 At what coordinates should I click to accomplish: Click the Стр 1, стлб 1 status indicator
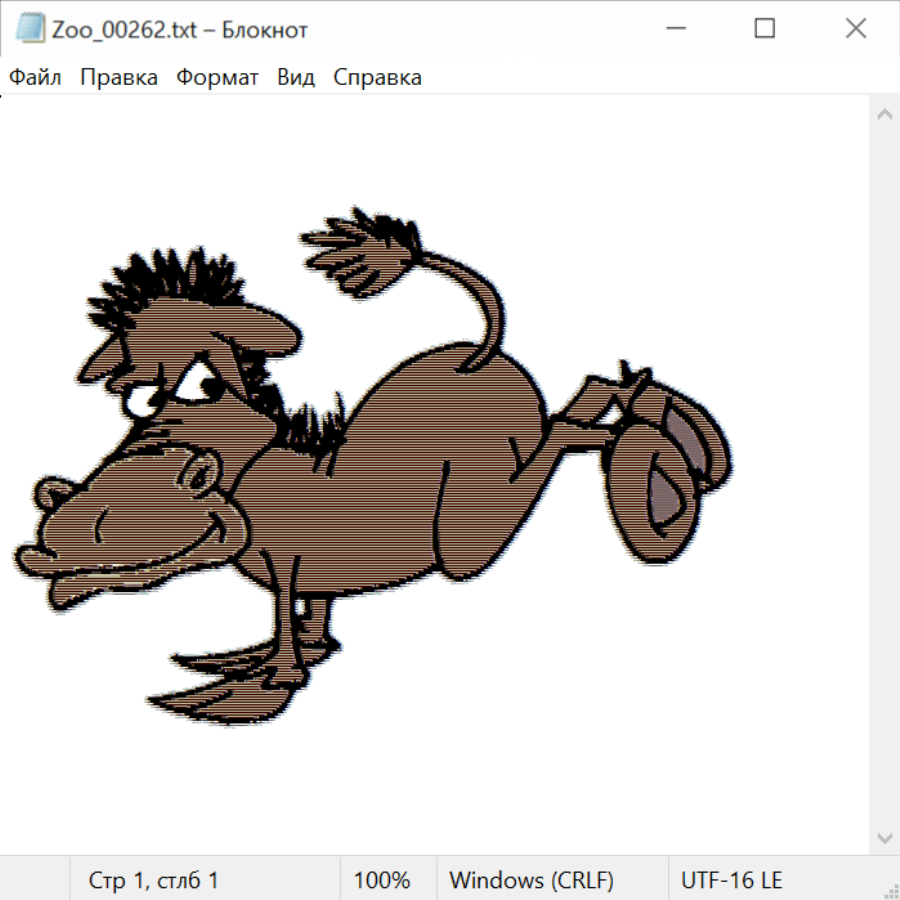(154, 880)
